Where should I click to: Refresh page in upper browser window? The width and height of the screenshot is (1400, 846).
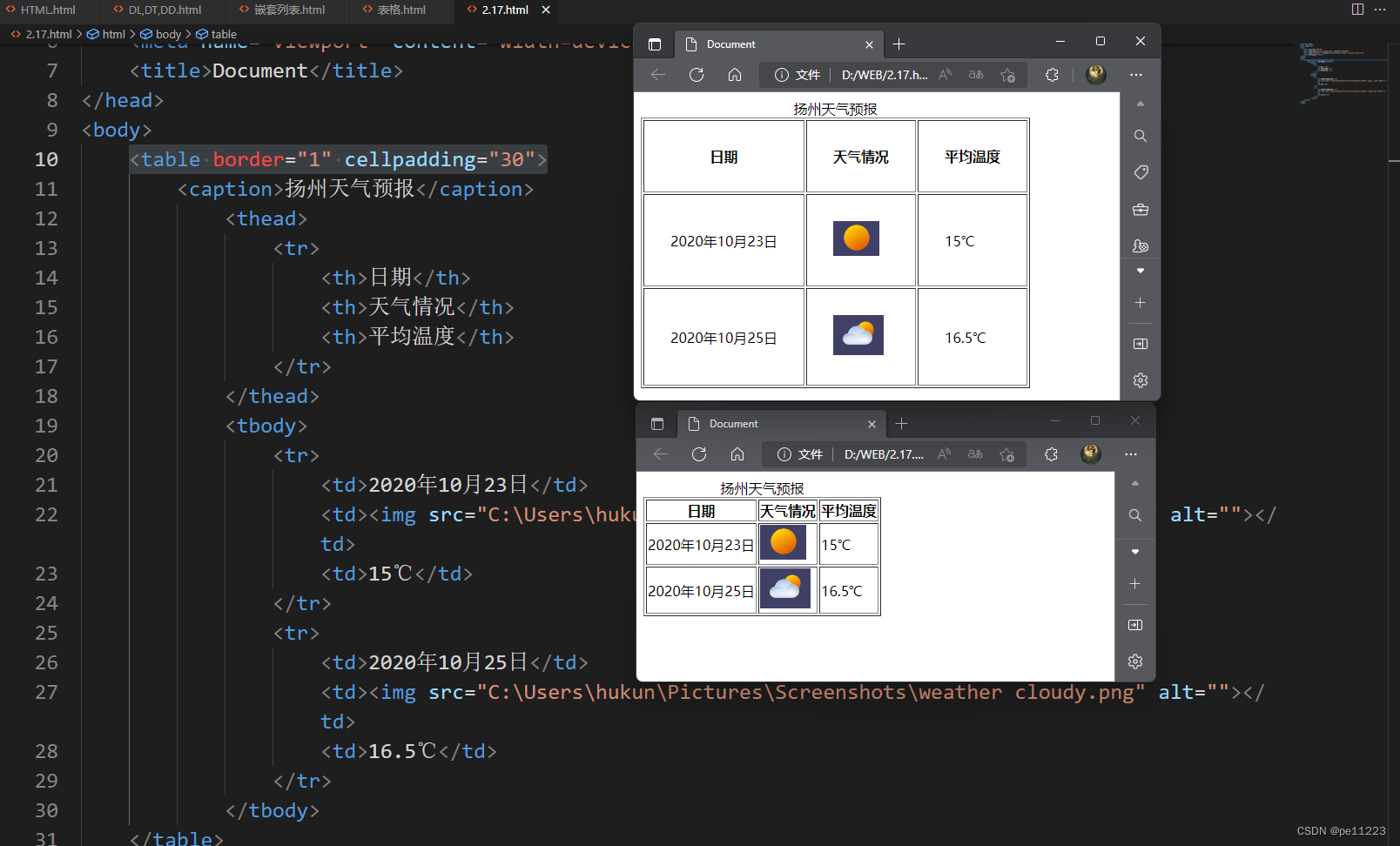click(x=697, y=75)
